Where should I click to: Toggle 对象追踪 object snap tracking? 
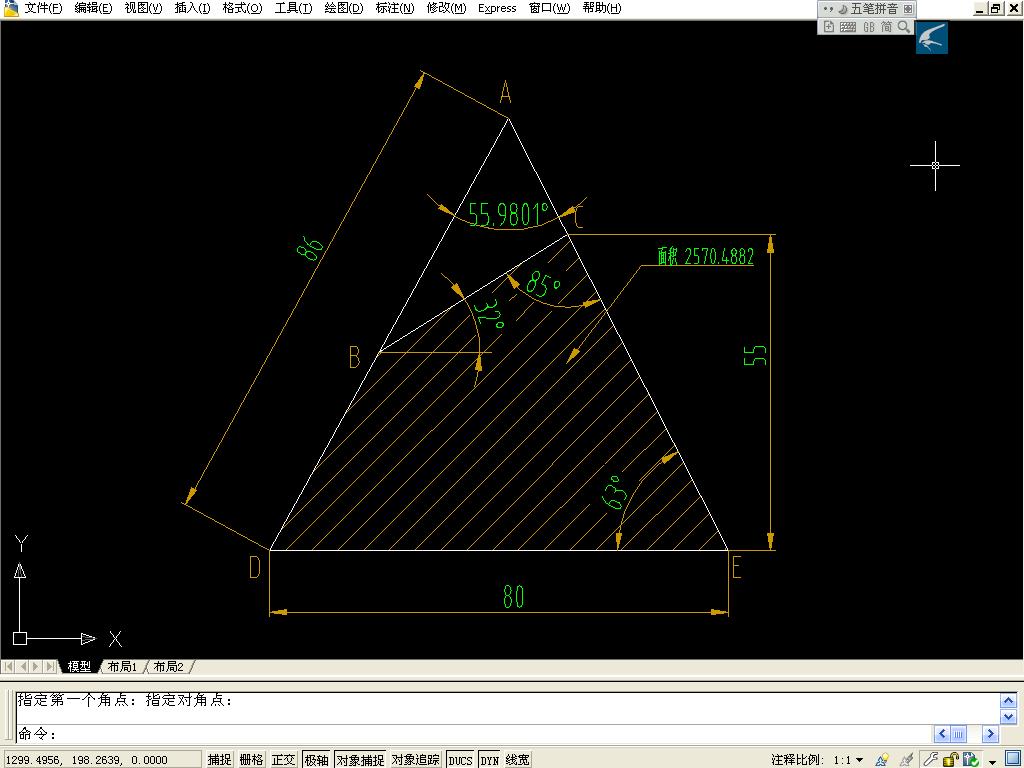pos(415,760)
